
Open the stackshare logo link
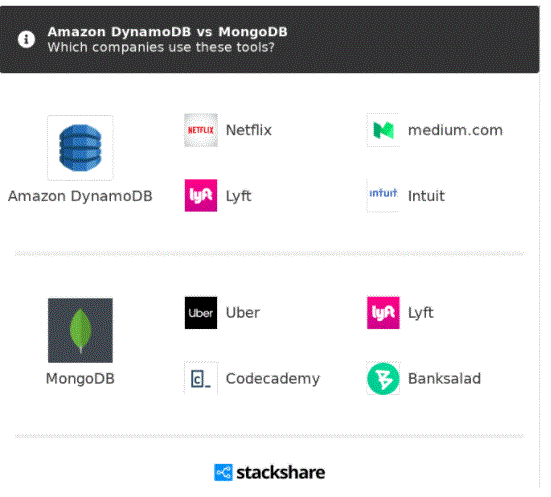(270, 472)
